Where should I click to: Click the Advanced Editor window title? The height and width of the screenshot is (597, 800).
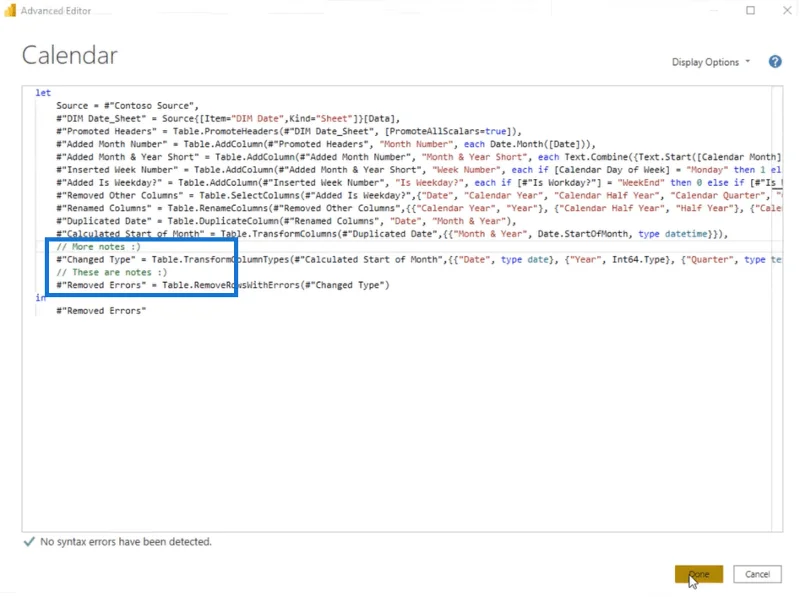pyautogui.click(x=56, y=11)
